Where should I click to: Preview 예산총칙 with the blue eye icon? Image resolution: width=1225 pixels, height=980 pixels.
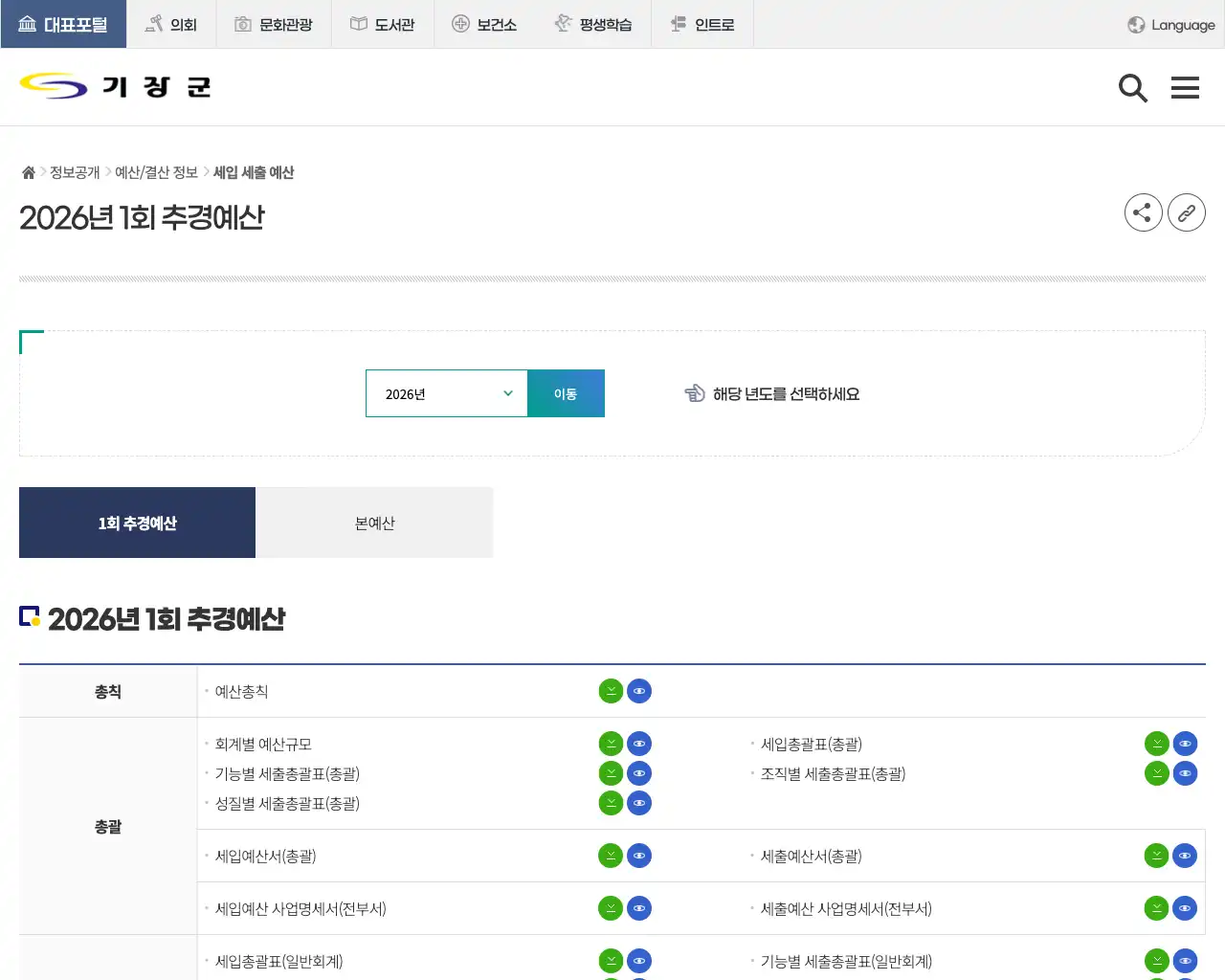[639, 690]
